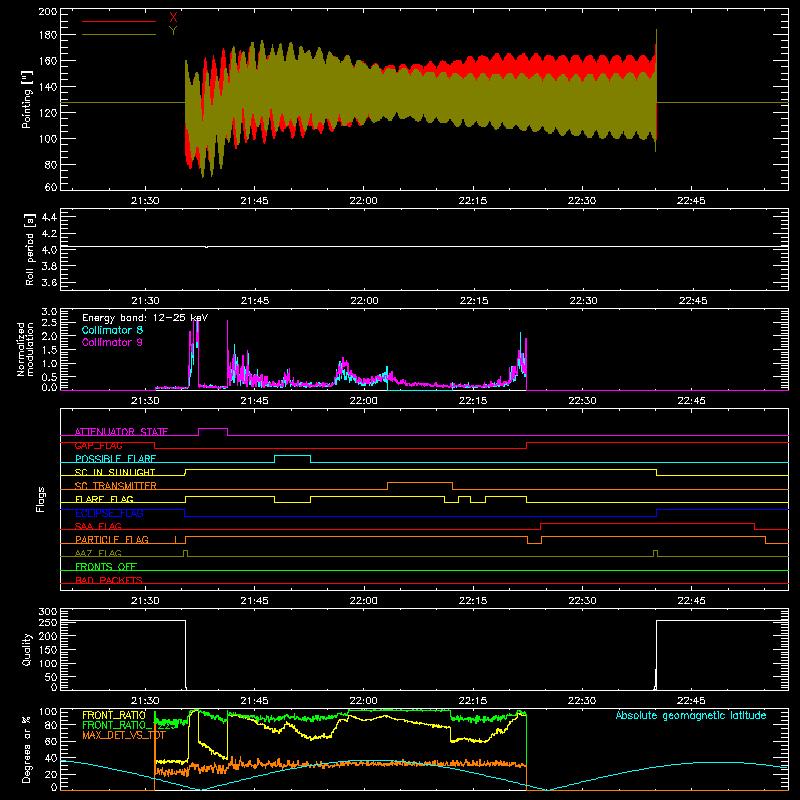Click the Roll period [s] axis title
Viewport: 800px width, 800px height.
(29, 249)
